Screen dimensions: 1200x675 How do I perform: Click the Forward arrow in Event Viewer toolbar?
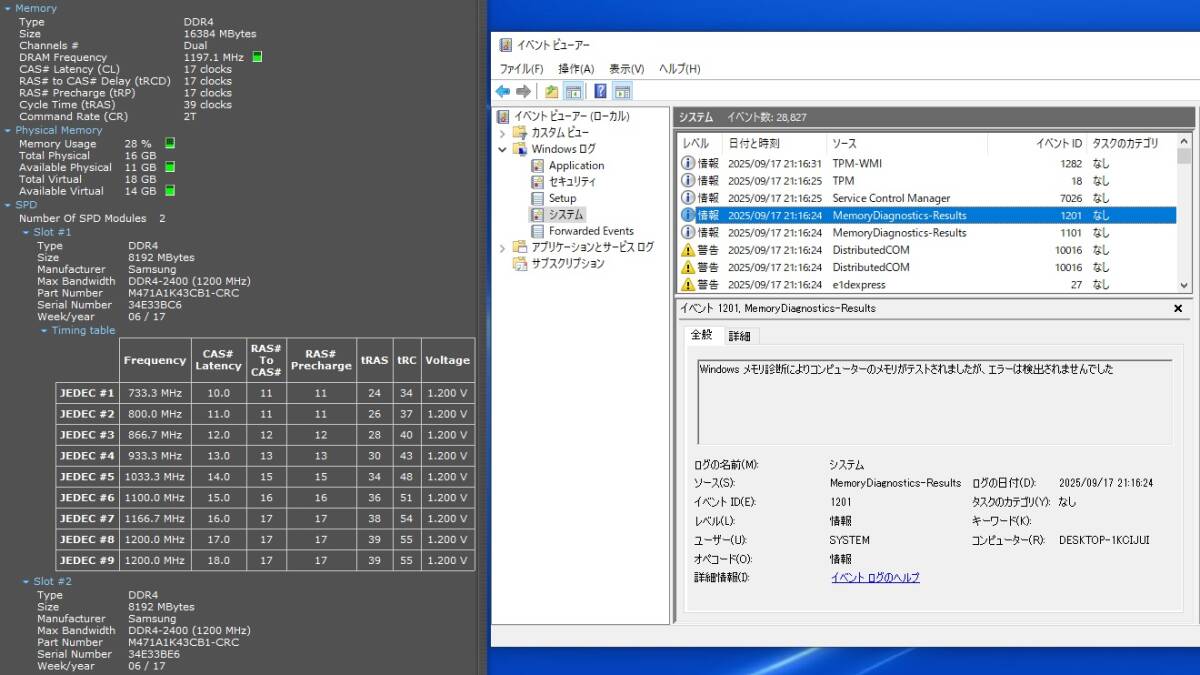click(523, 91)
